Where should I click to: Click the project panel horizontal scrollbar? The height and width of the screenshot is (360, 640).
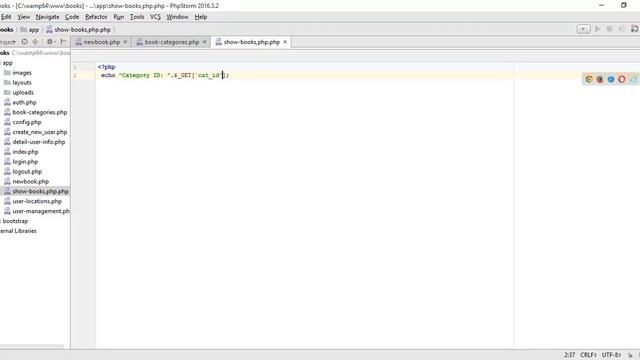32,347
